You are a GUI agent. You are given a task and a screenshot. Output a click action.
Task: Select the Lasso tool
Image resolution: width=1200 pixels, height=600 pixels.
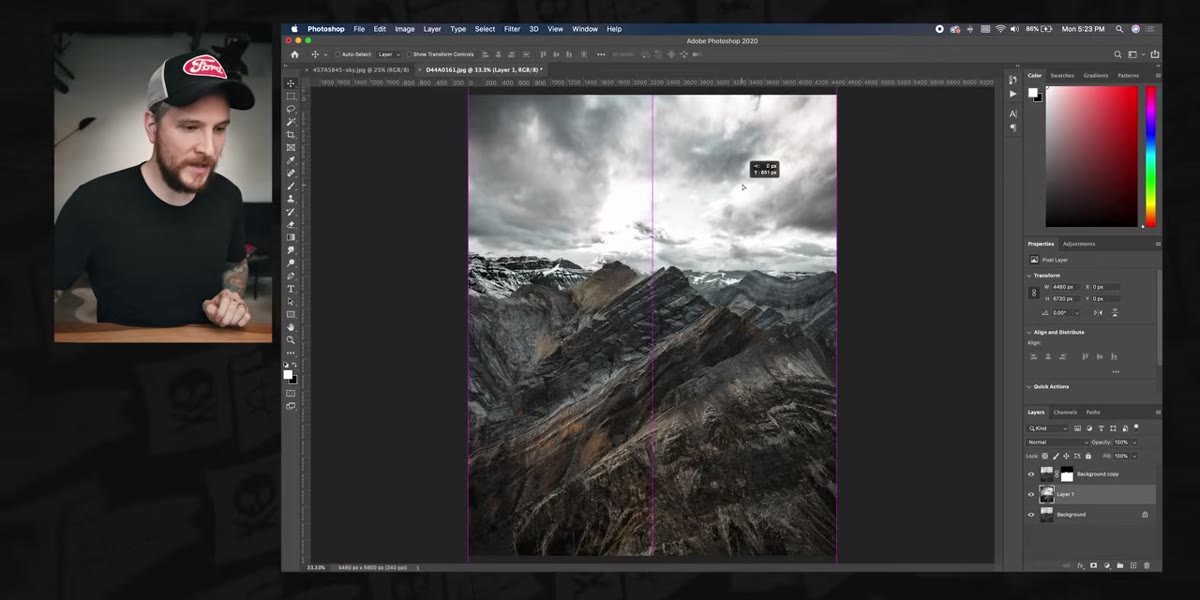[x=291, y=109]
